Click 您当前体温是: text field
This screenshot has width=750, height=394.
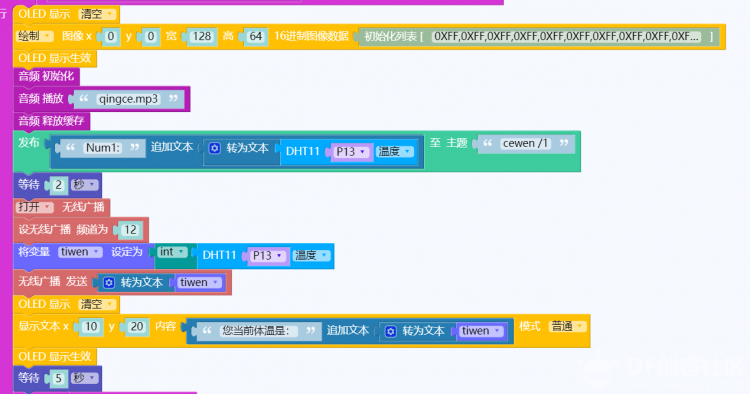[259, 331]
